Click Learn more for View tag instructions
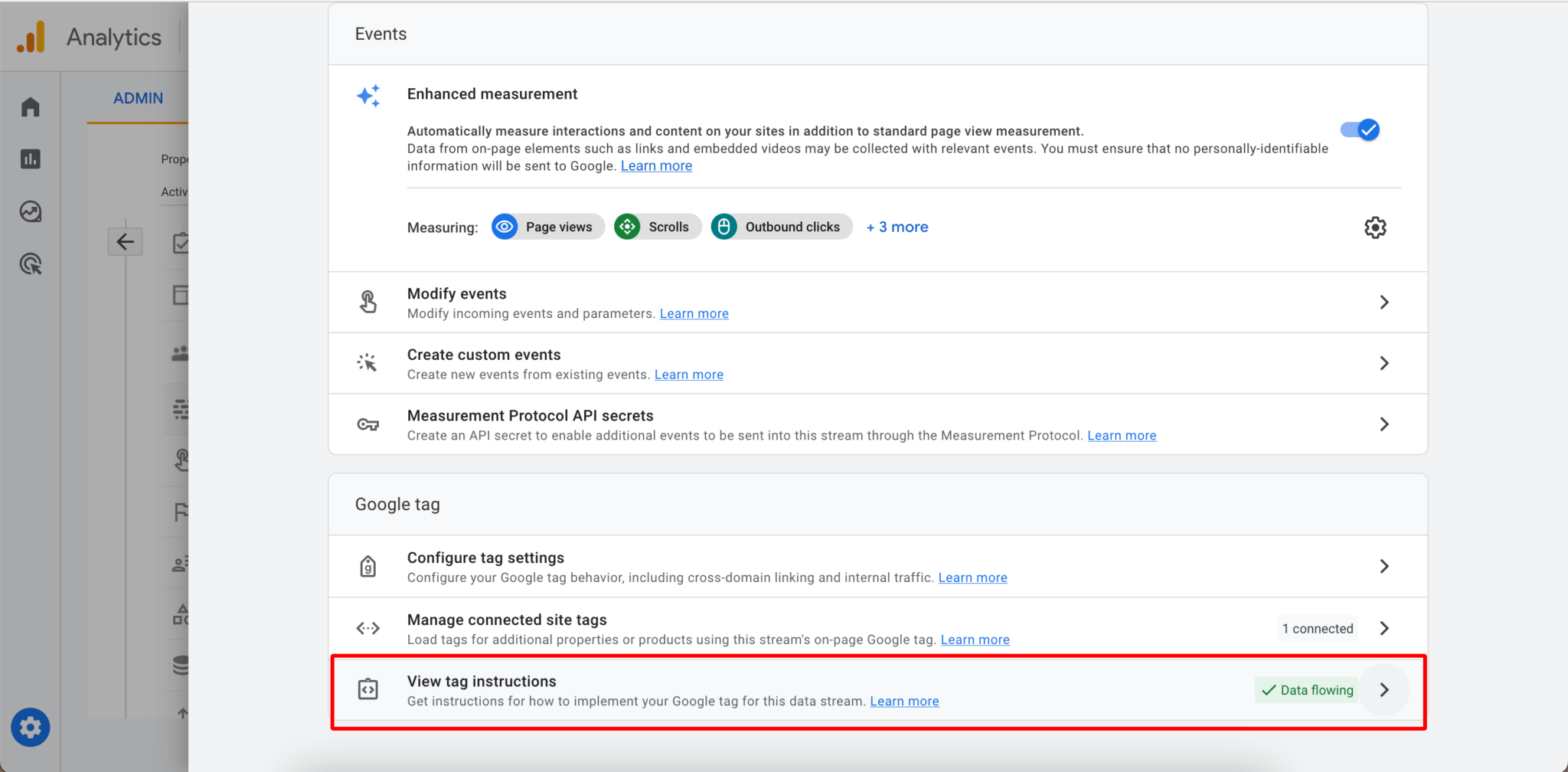 [x=904, y=701]
